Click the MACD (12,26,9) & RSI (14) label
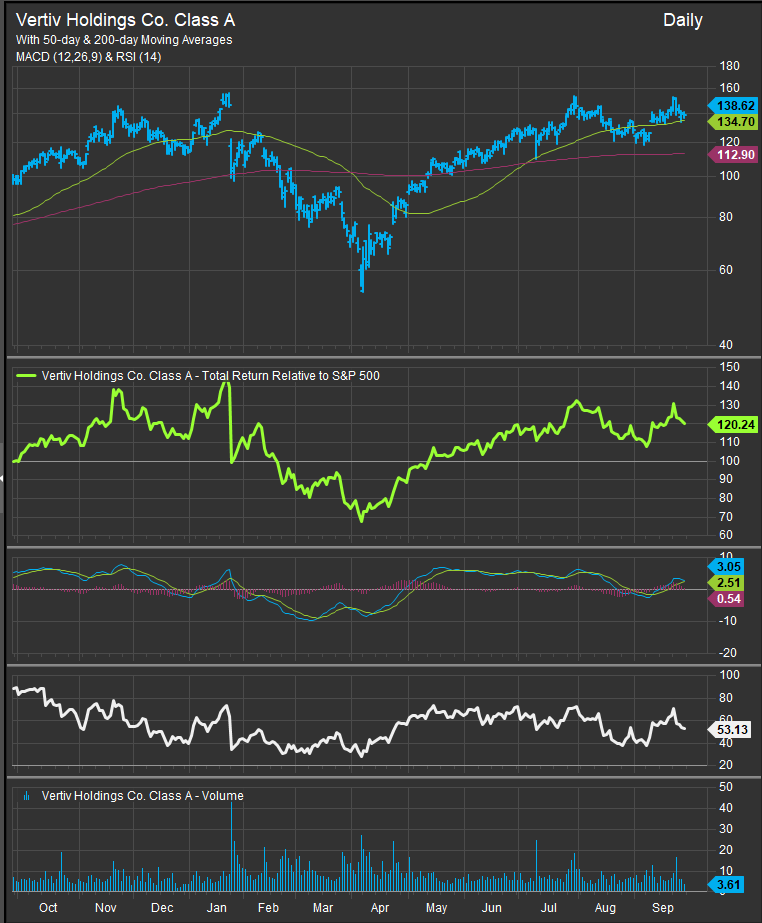The image size is (762, 923). click(89, 57)
